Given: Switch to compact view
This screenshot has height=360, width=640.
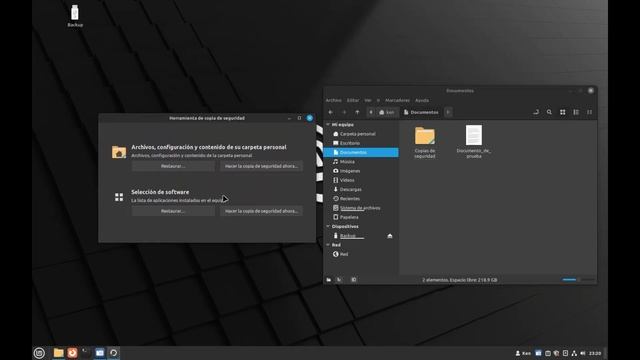Looking at the screenshot, I should pos(589,112).
